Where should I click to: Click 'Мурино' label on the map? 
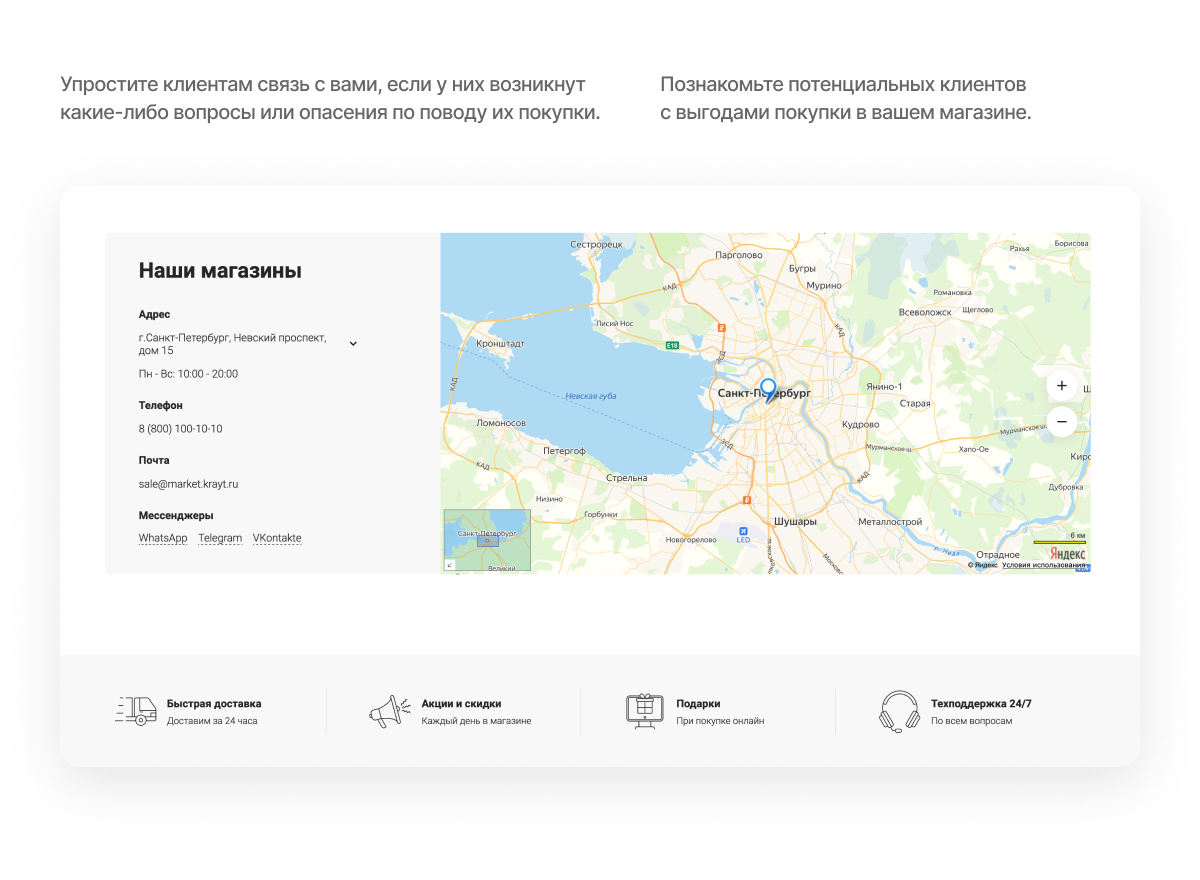point(824,285)
